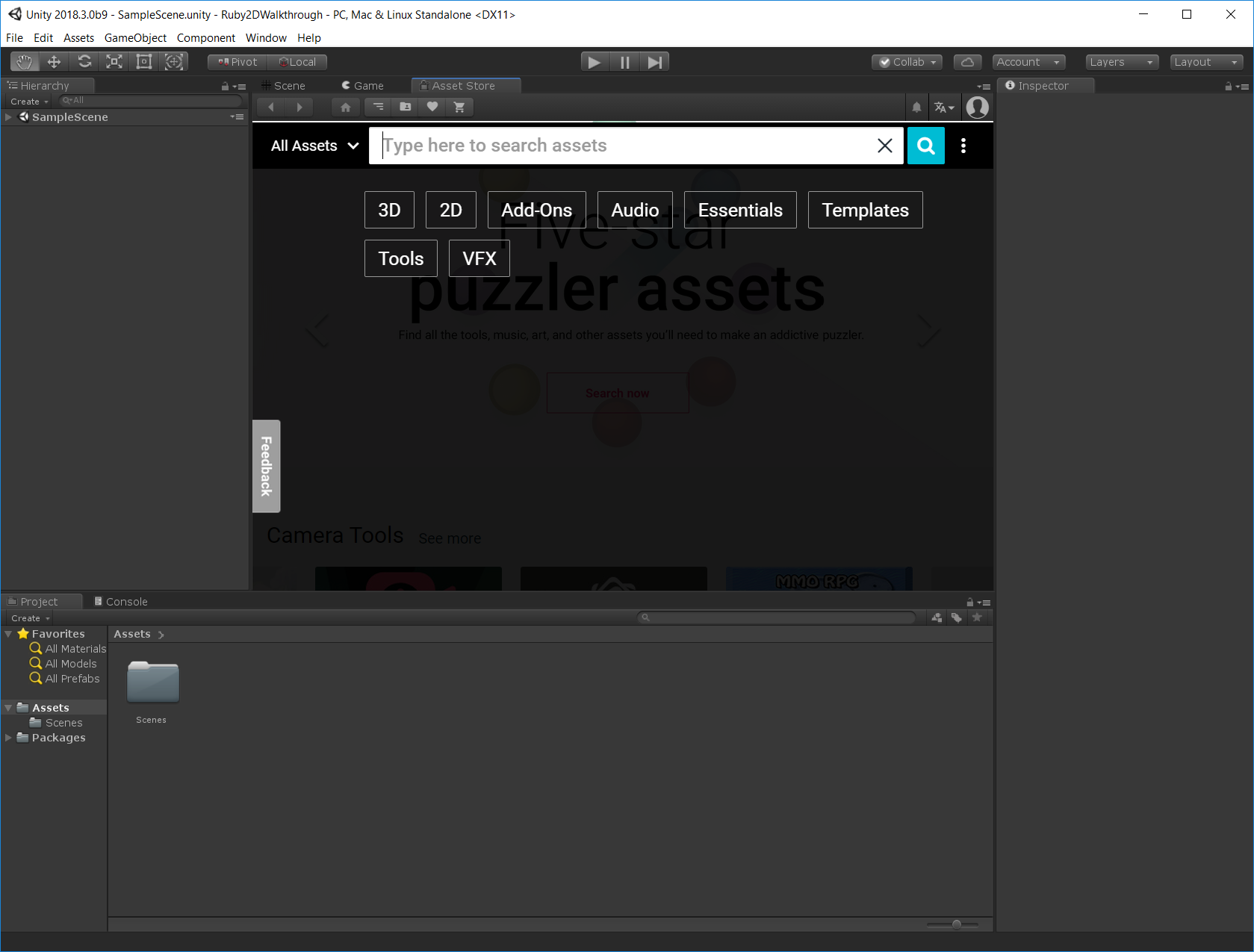Image resolution: width=1254 pixels, height=952 pixels.
Task: Open the Feedback side tab
Action: pos(267,467)
